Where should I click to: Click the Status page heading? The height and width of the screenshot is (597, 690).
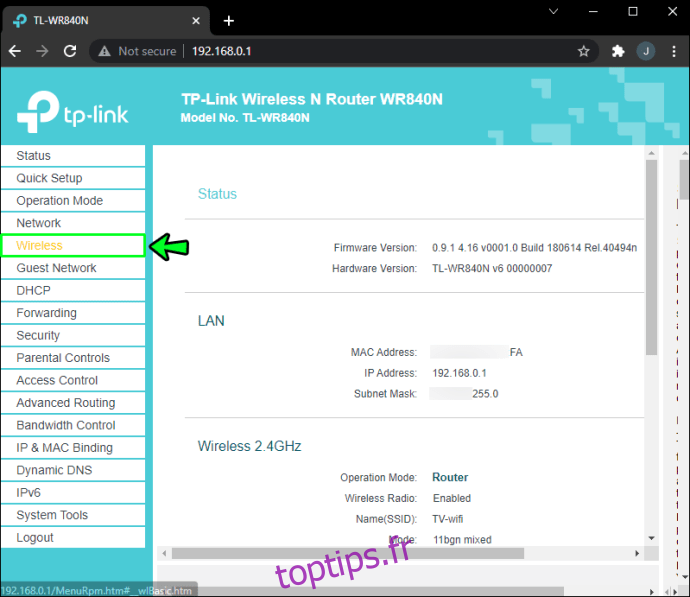click(x=217, y=194)
